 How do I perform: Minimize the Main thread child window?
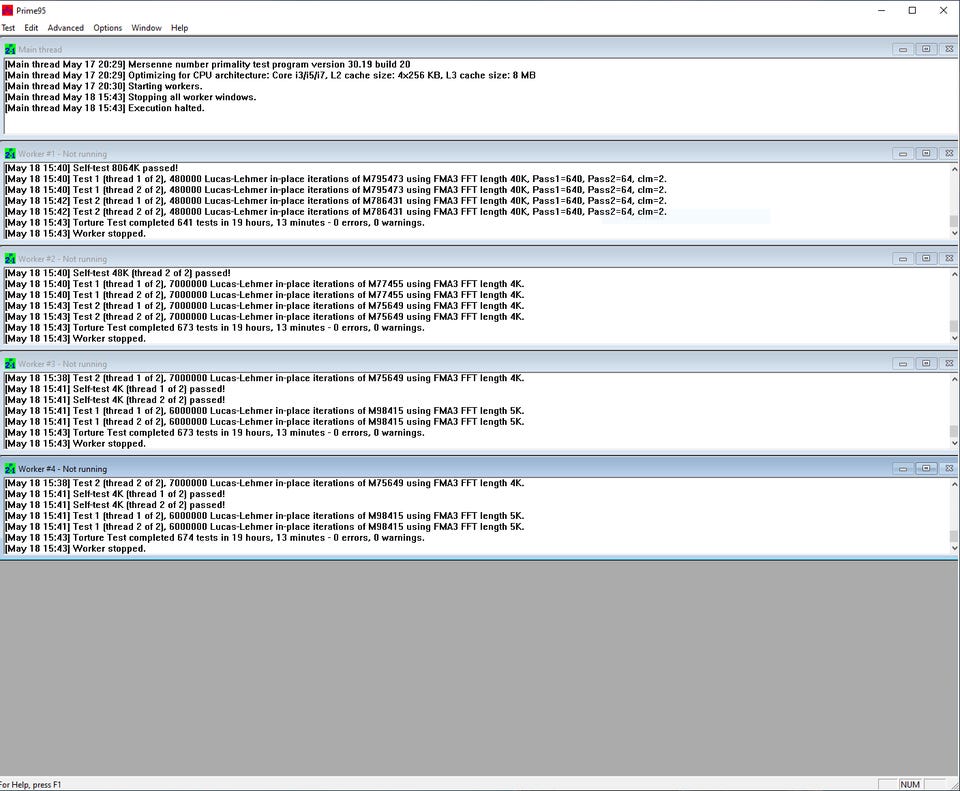coord(902,49)
